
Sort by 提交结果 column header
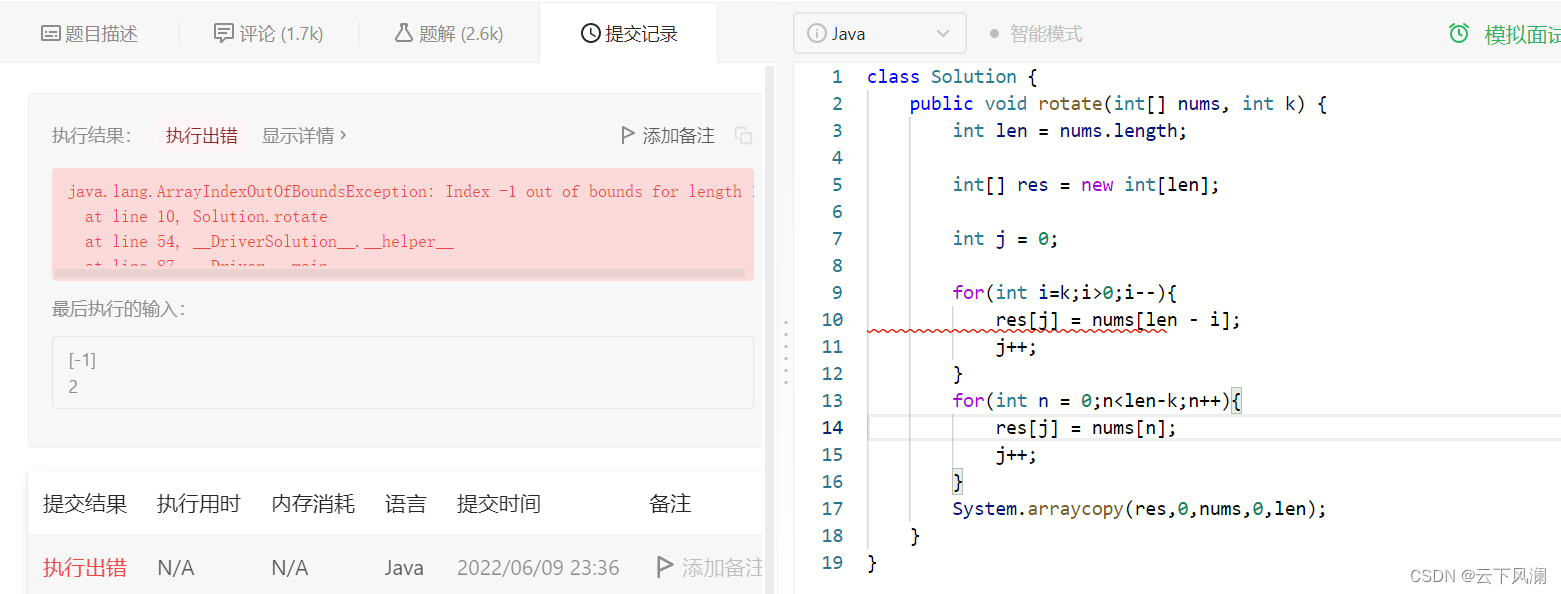[85, 503]
